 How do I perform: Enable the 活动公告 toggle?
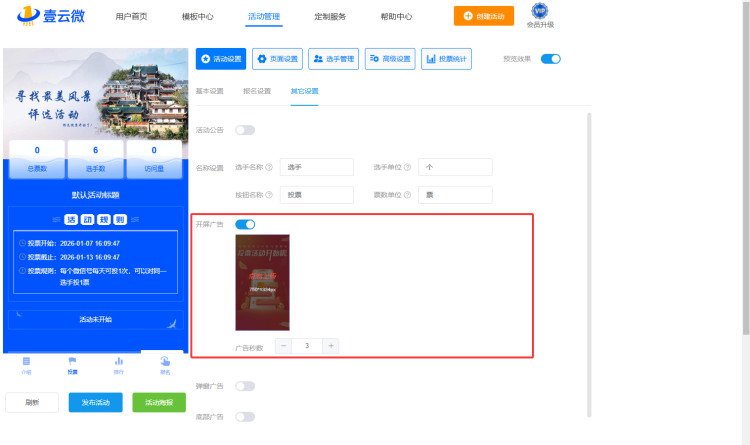pos(245,130)
